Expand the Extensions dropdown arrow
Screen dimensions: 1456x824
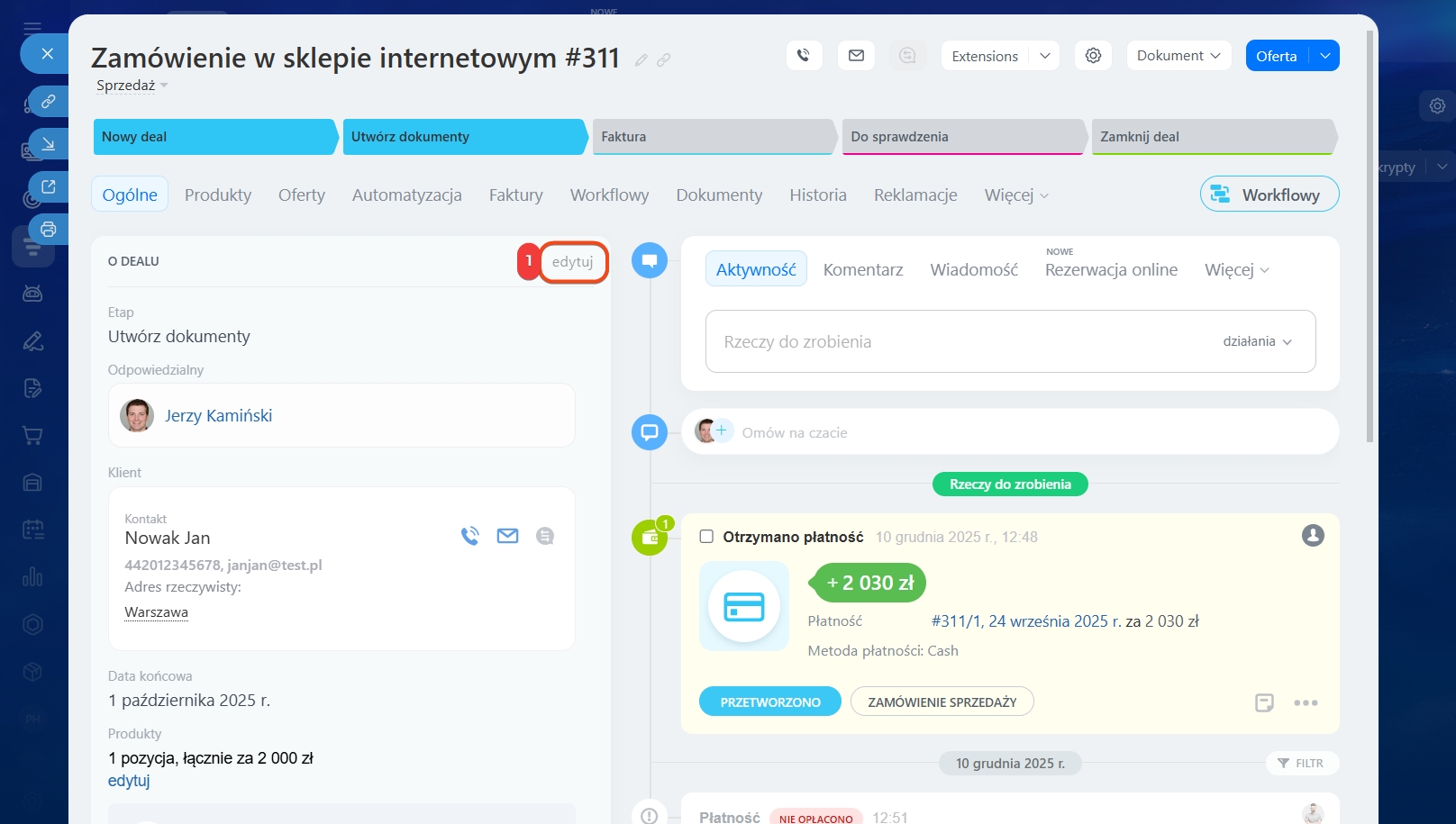(1045, 56)
